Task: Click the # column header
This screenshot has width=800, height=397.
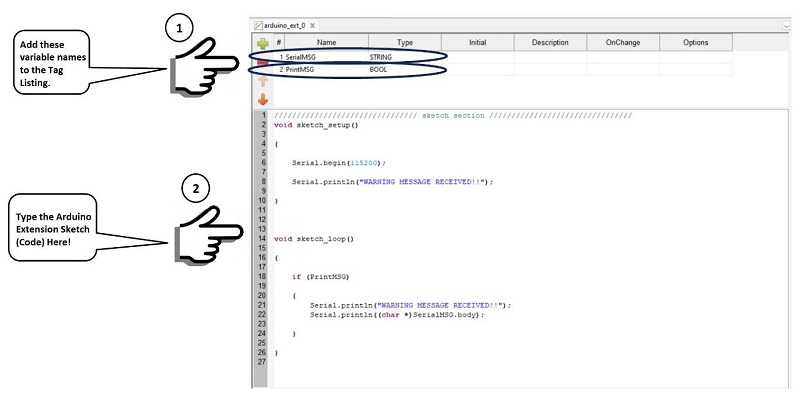Action: tap(279, 43)
